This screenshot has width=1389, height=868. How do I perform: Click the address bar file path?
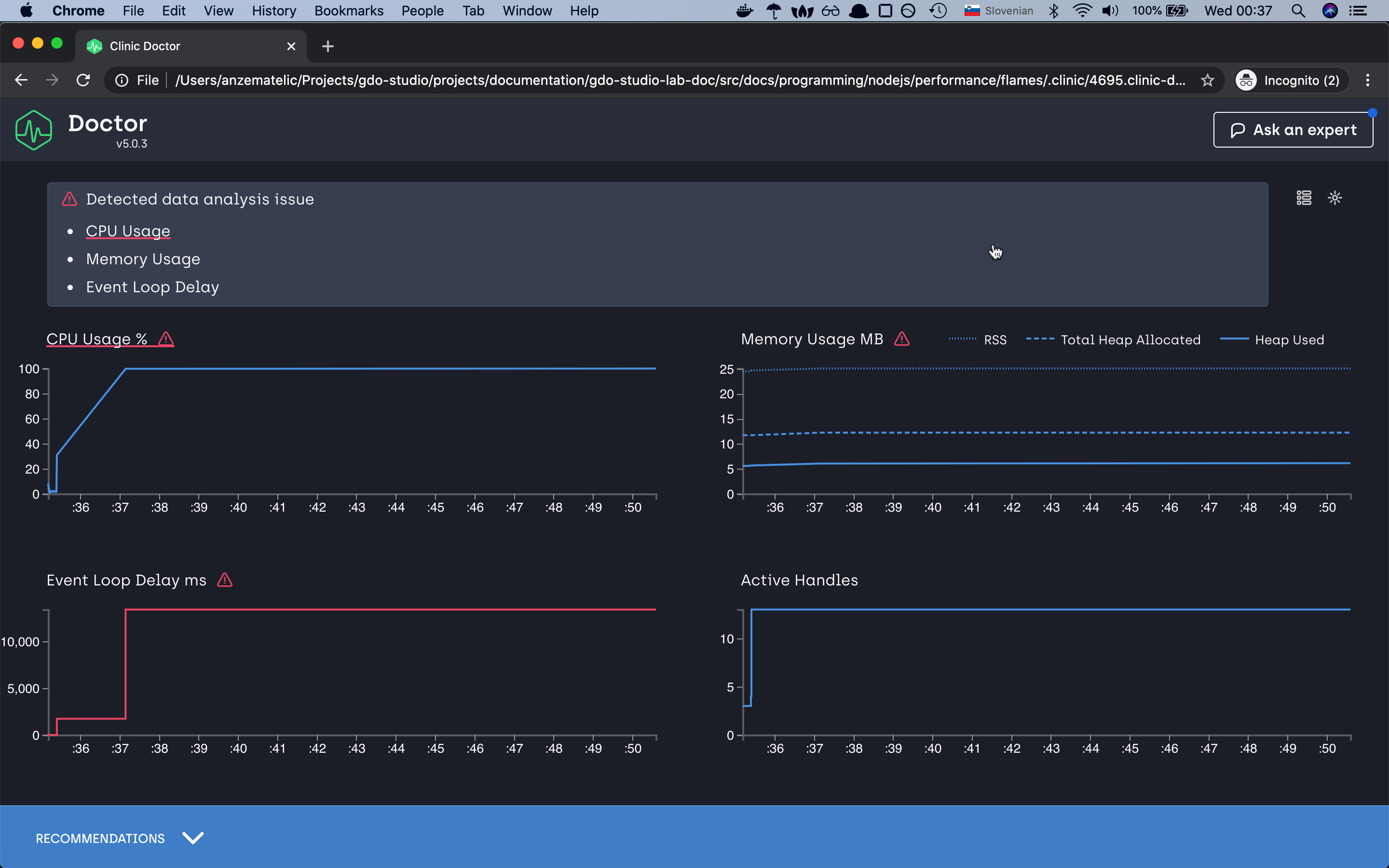pos(680,81)
